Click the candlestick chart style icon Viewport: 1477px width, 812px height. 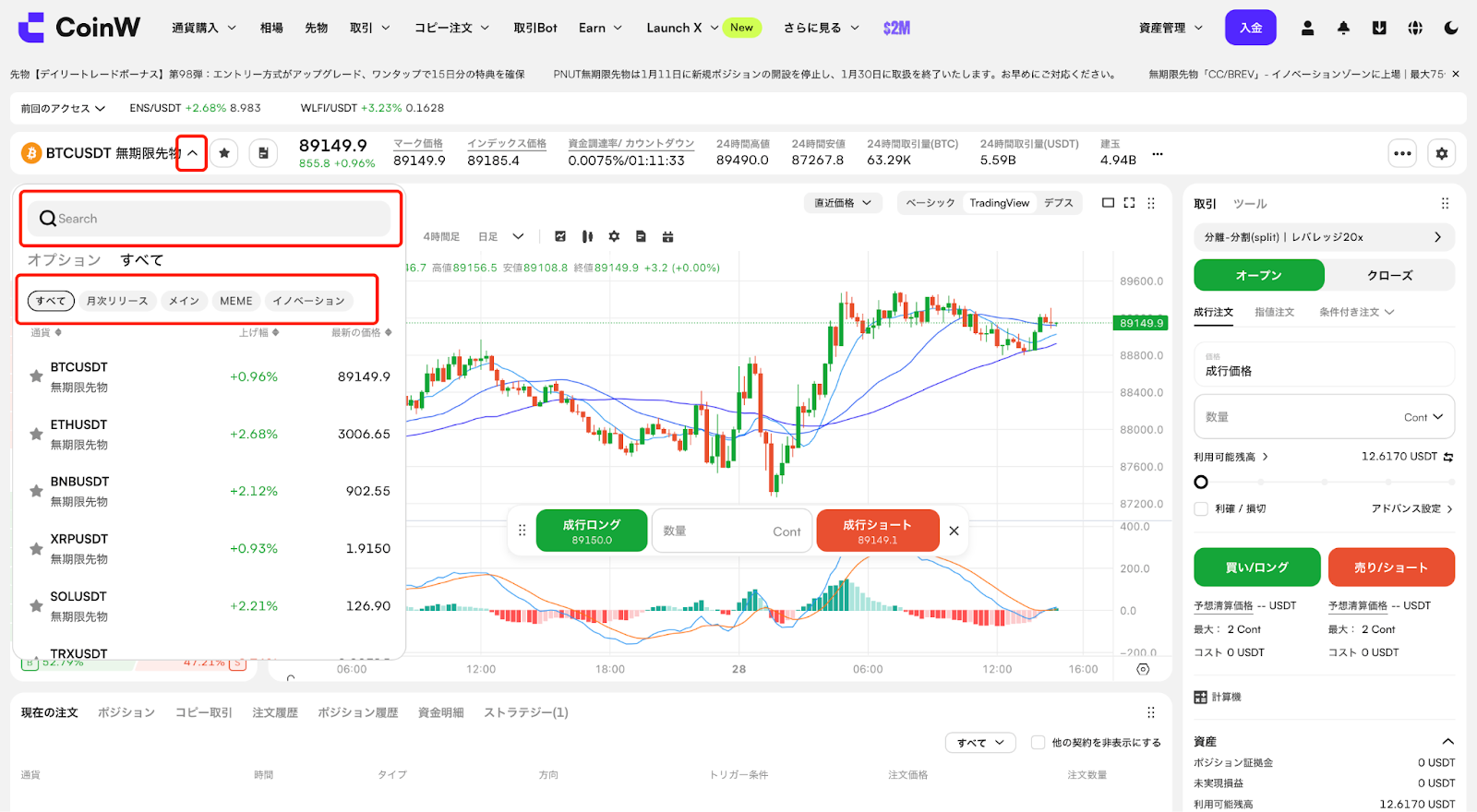click(x=587, y=237)
